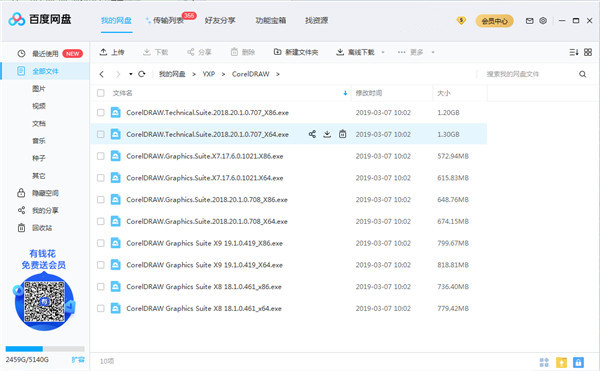Select the 我的网盘 tab
600x371 pixels.
point(116,20)
